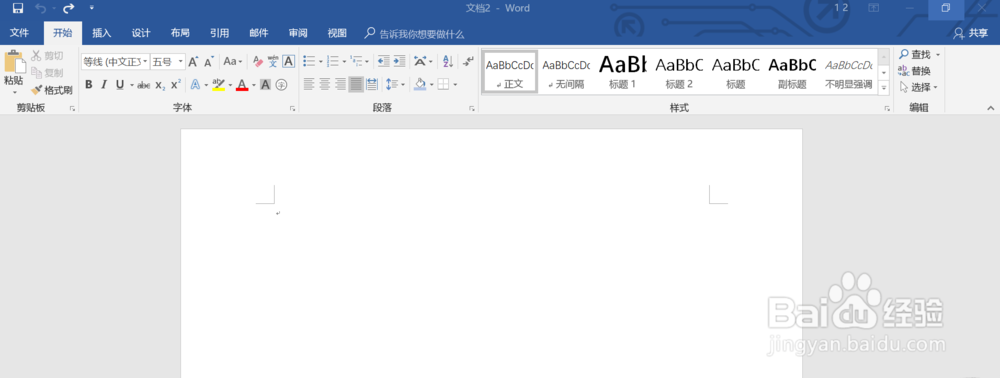Apply character border (boxed A) icon
Viewport: 1000px width, 378px height.
point(288,62)
